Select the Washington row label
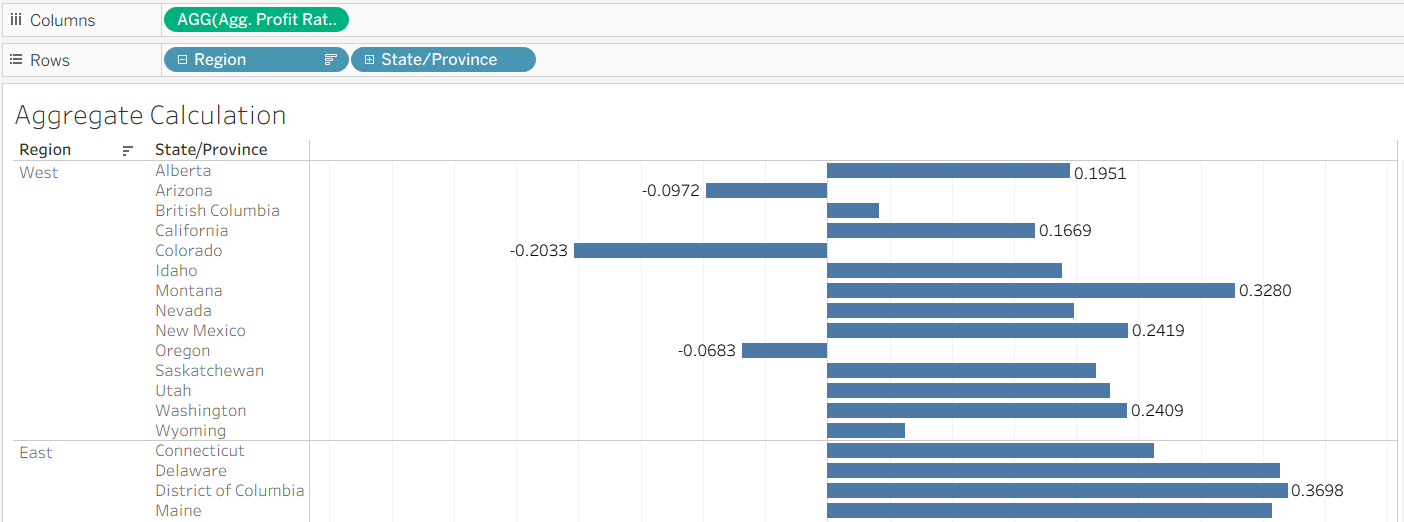1404x522 pixels. tap(201, 410)
